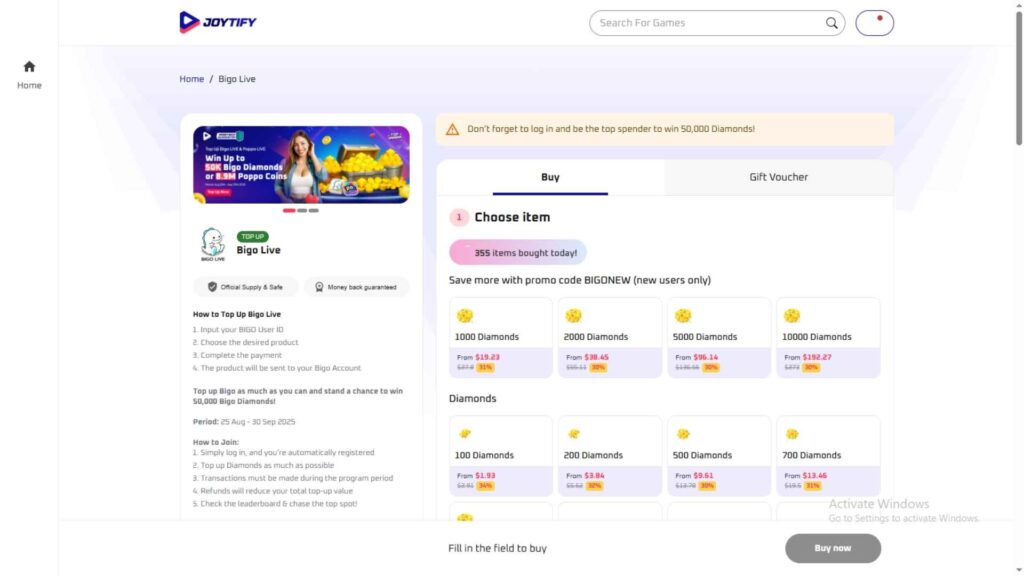Click the Period 25 Aug - 30 Sep 2025 text

pyautogui.click(x=244, y=422)
